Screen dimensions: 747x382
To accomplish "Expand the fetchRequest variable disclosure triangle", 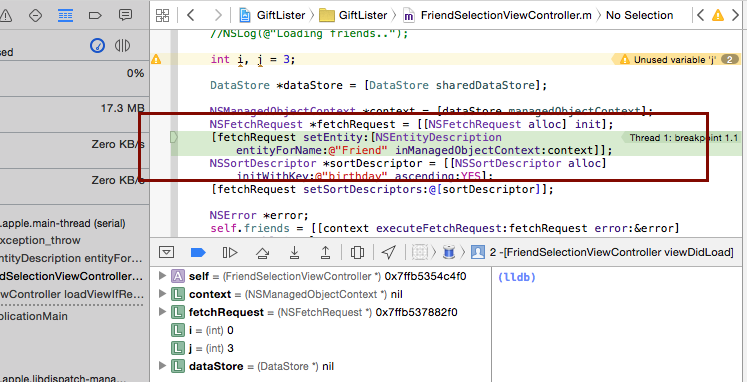I will [162, 312].
